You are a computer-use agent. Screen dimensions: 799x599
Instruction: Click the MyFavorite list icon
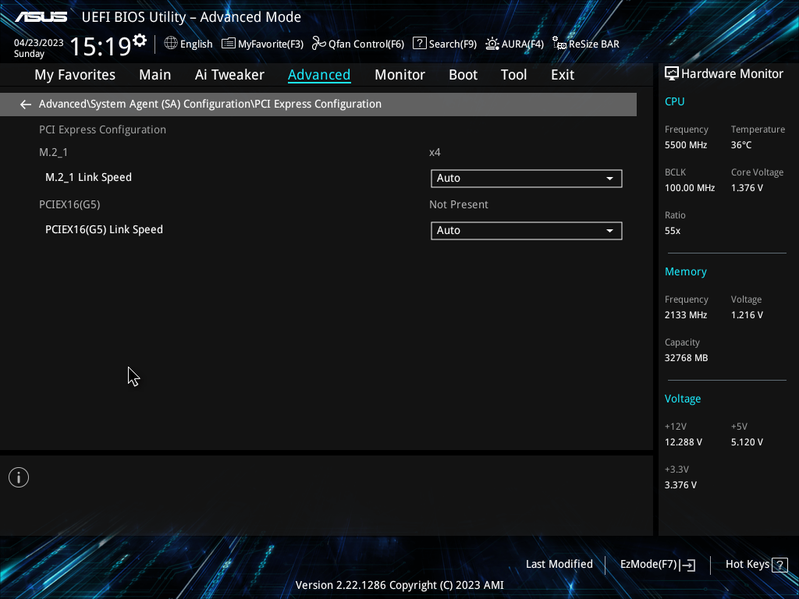[228, 44]
